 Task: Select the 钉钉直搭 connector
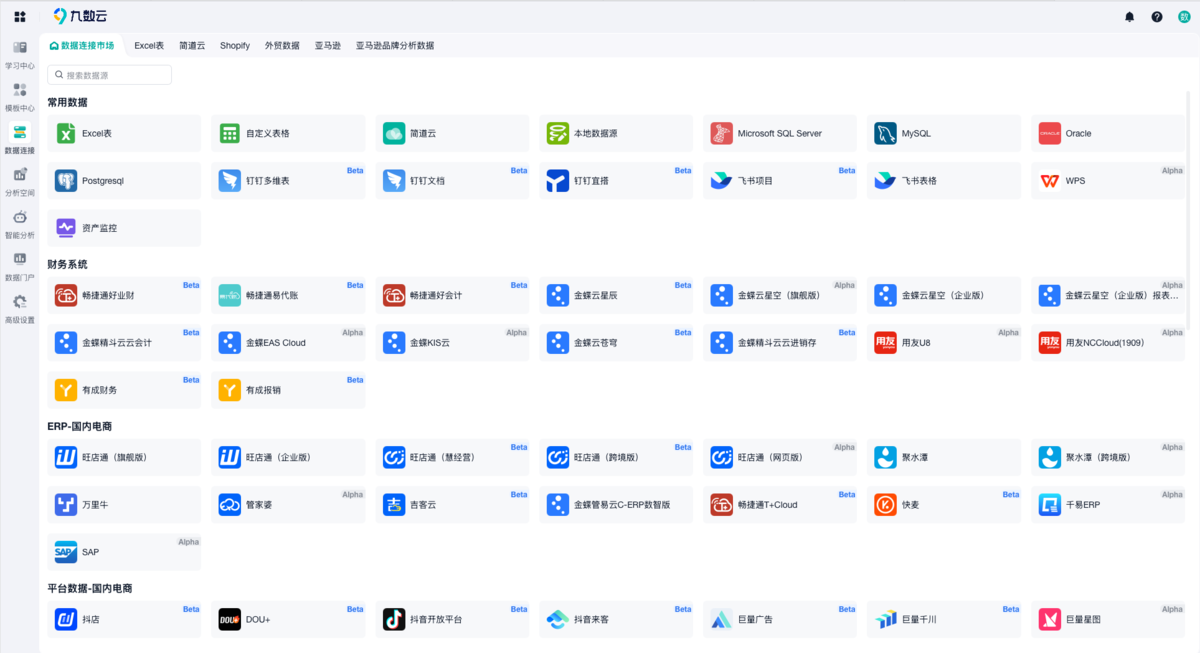pos(616,181)
